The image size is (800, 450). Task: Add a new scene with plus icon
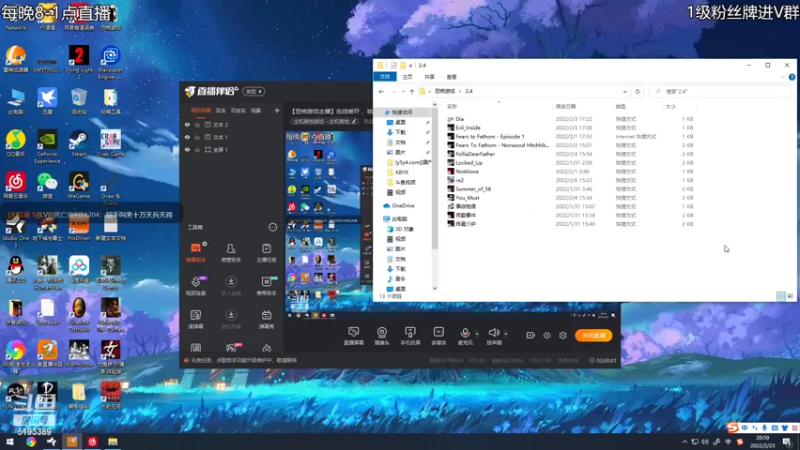(277, 110)
